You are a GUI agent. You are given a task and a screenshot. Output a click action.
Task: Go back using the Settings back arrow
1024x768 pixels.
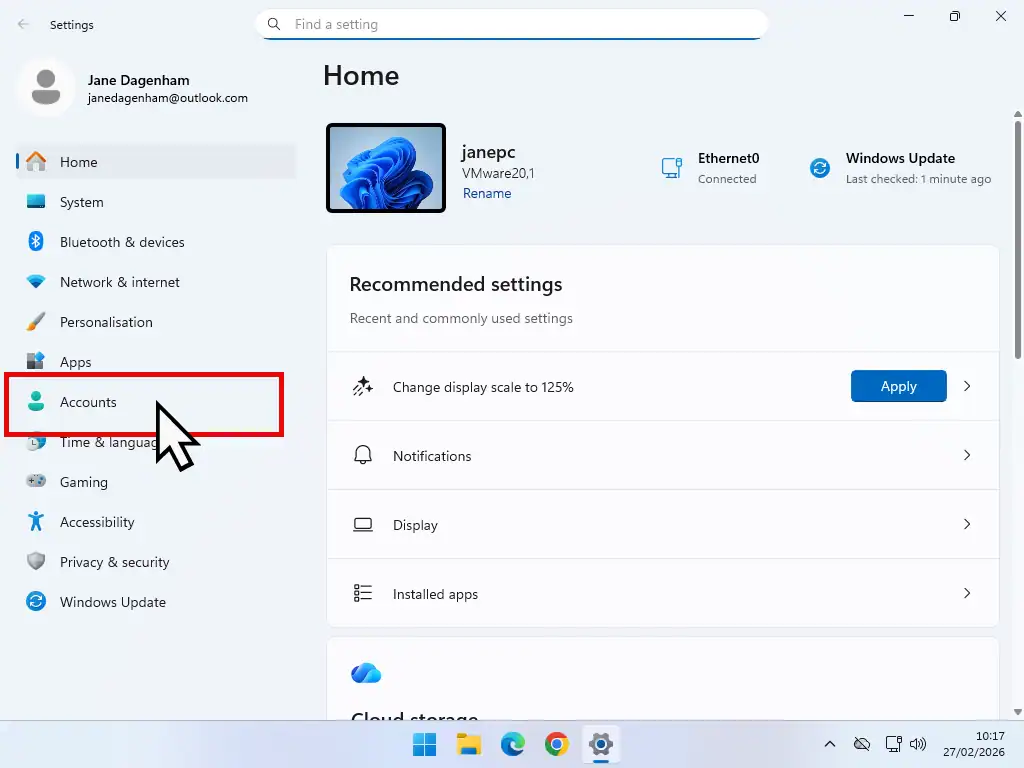(x=22, y=24)
